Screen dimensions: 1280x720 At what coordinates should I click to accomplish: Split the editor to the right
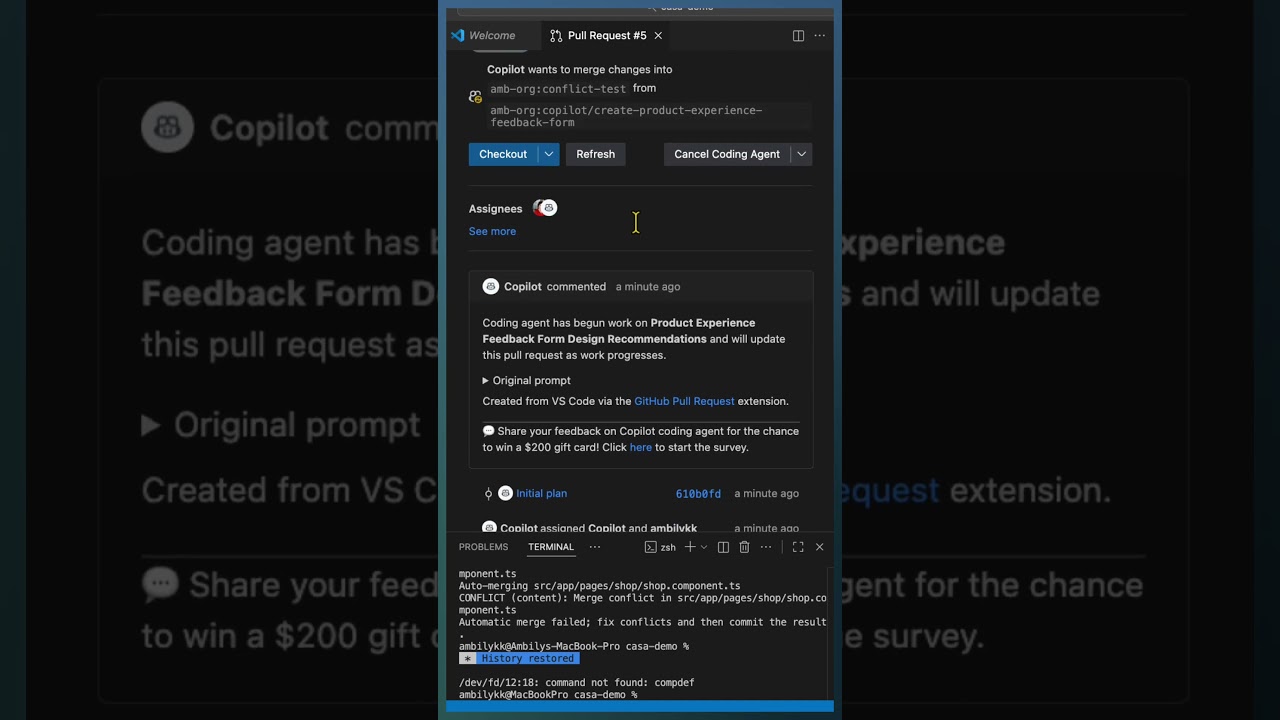click(798, 35)
